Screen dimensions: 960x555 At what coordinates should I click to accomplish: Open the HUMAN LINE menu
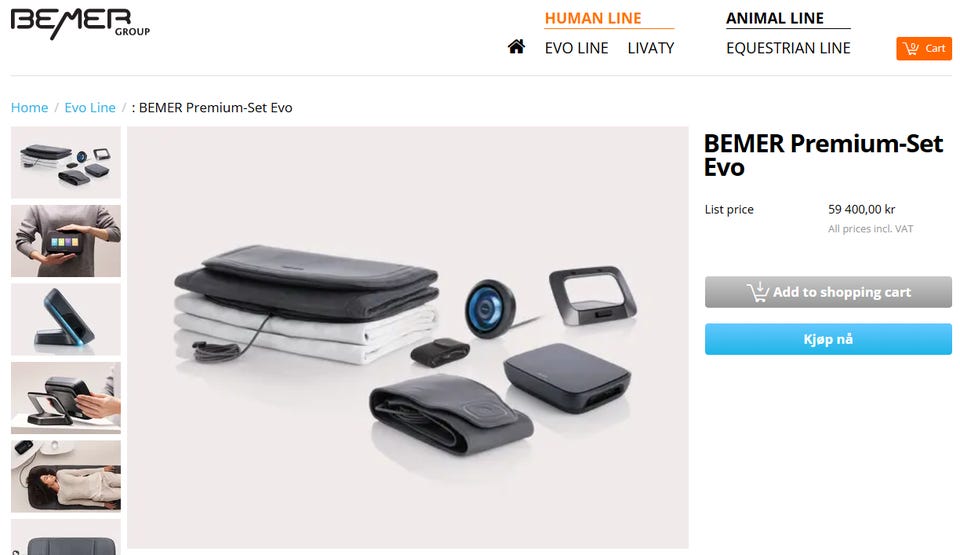tap(593, 18)
